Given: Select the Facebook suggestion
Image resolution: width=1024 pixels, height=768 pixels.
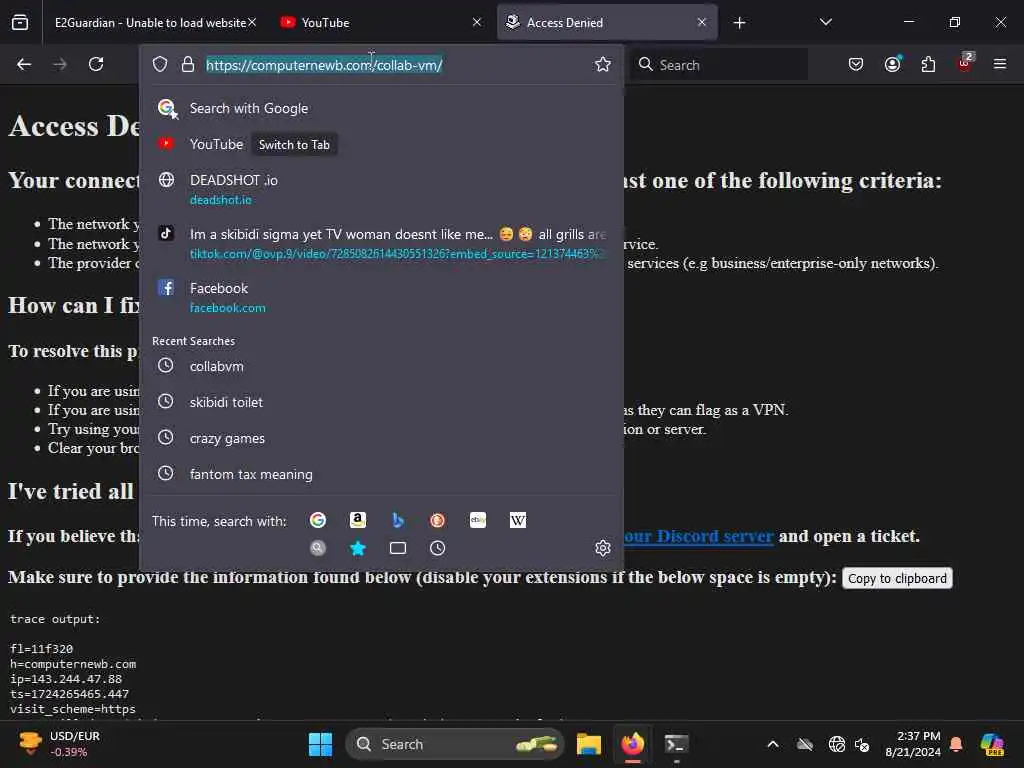Looking at the screenshot, I should tap(381, 297).
